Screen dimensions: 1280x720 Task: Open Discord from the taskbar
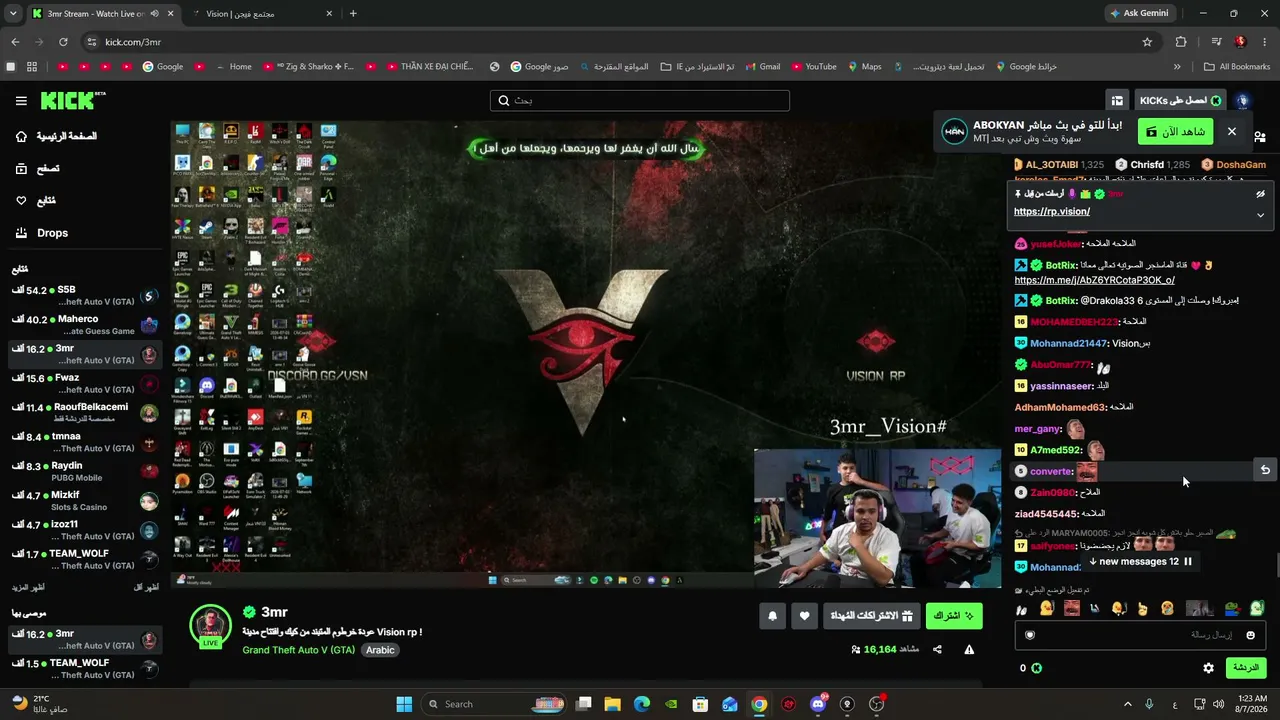[x=819, y=704]
